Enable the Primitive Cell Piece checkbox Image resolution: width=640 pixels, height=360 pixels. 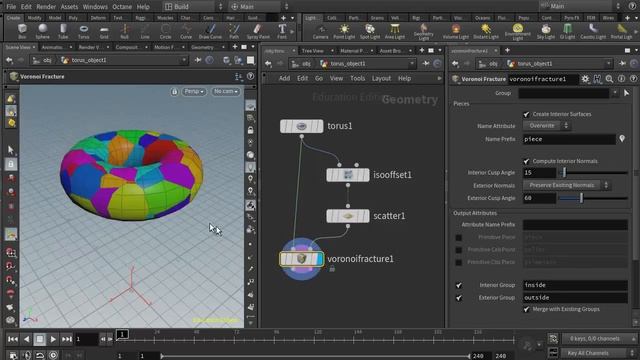coord(459,262)
